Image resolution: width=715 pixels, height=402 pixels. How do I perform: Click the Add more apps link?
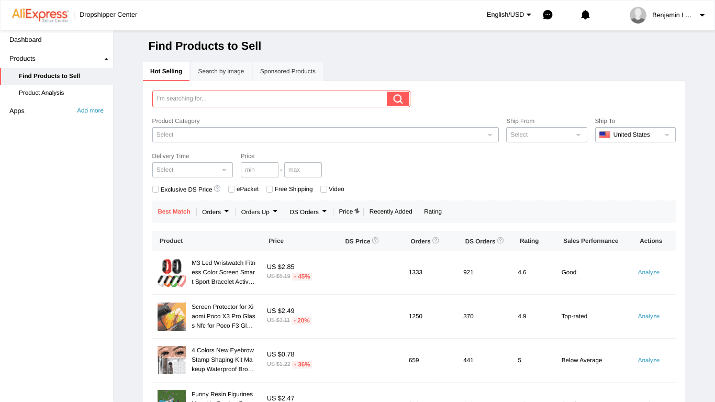click(90, 111)
